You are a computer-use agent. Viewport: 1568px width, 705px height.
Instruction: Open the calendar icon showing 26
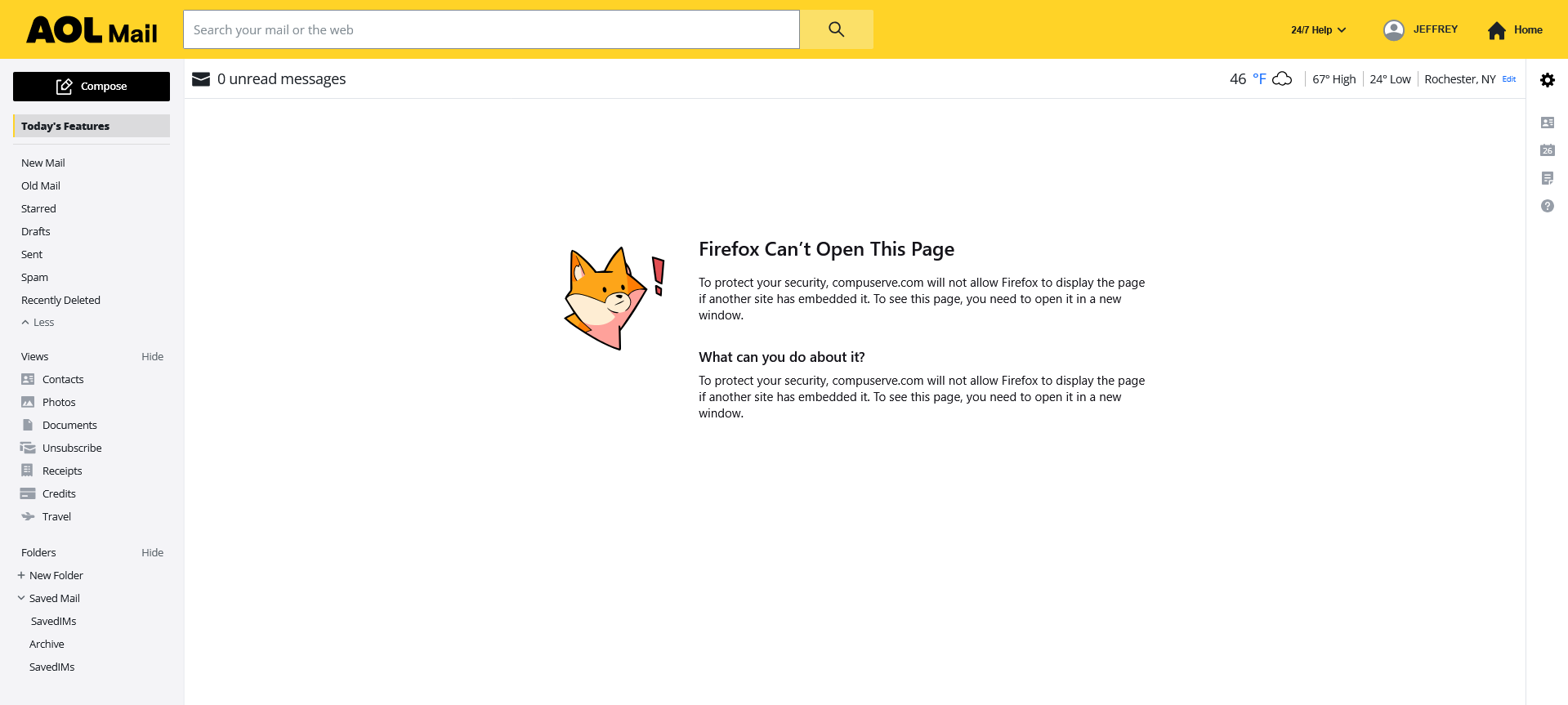pyautogui.click(x=1548, y=150)
